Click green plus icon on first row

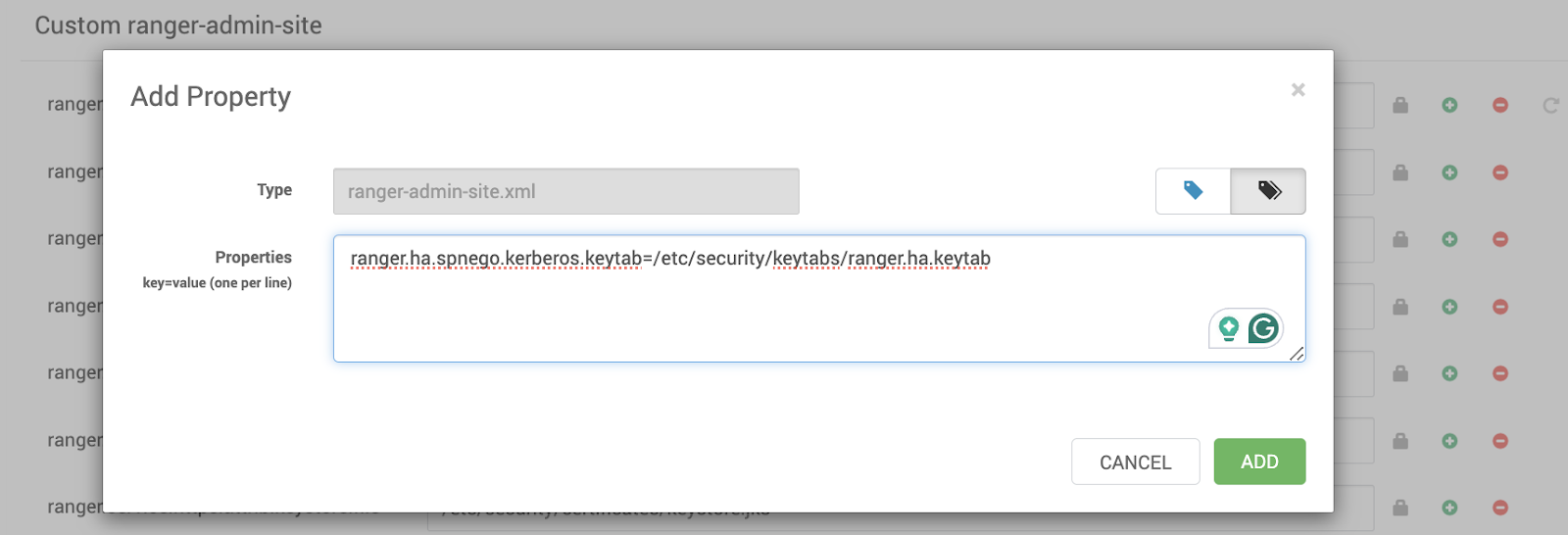click(x=1449, y=105)
